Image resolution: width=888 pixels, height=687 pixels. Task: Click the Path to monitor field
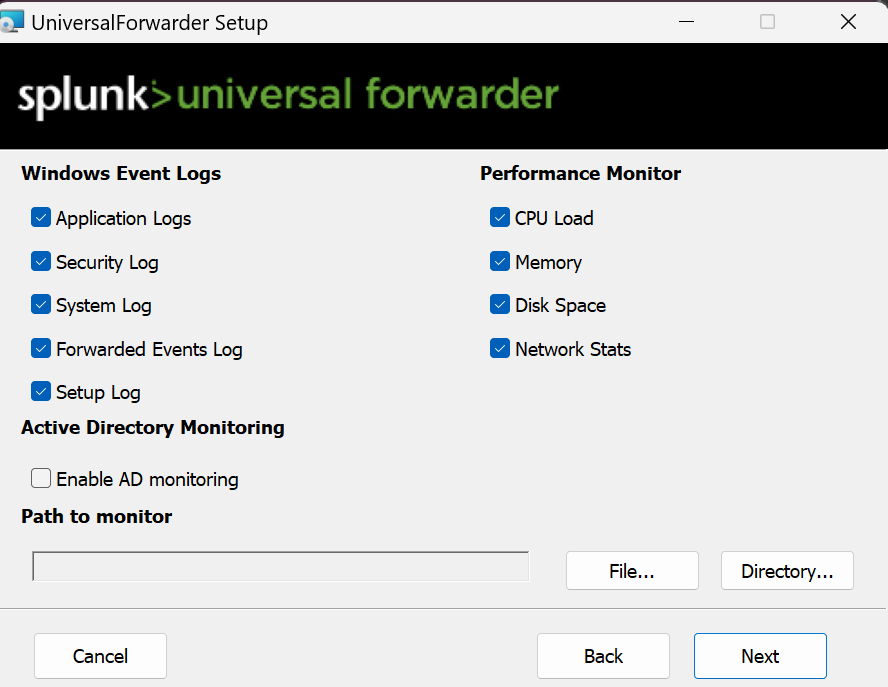point(280,566)
